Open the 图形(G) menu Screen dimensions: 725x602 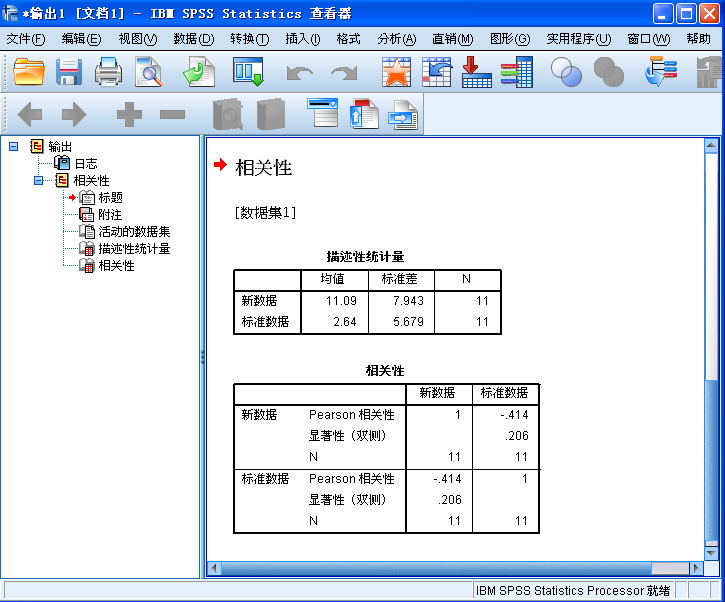pyautogui.click(x=510, y=39)
